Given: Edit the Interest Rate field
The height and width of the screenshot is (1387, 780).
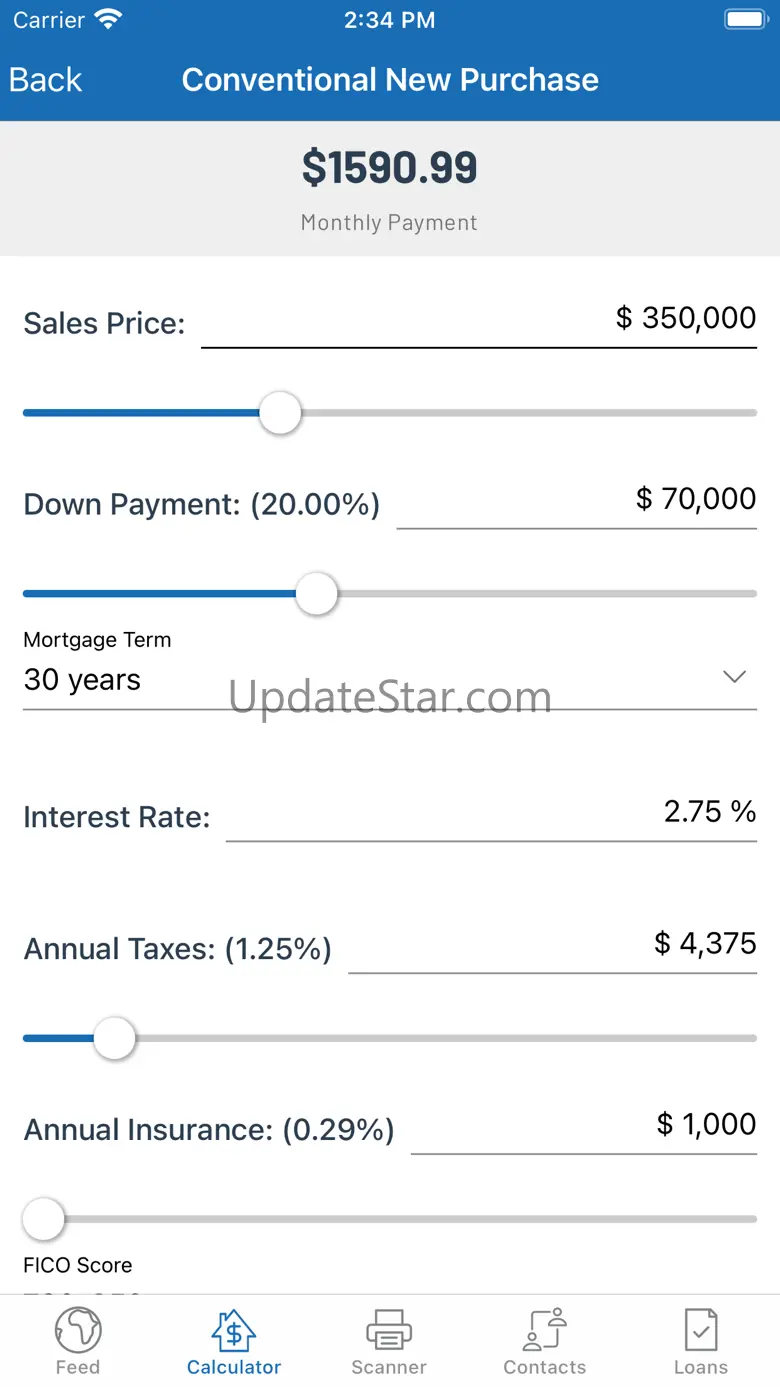Looking at the screenshot, I should (x=491, y=812).
